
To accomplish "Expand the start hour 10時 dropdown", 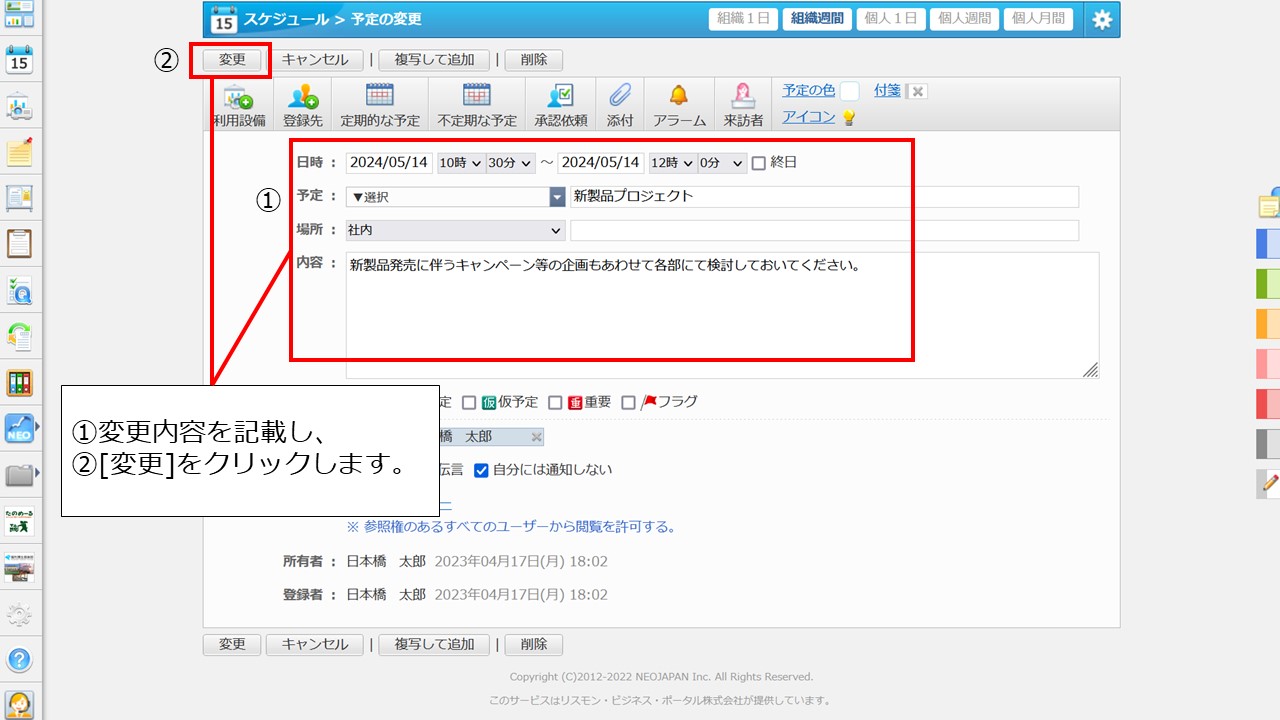I will (x=460, y=163).
